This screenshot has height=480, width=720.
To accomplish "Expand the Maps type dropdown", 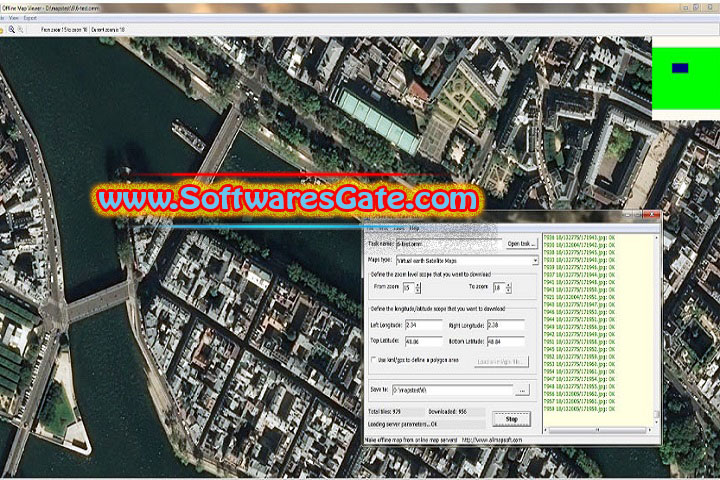I will tap(535, 260).
